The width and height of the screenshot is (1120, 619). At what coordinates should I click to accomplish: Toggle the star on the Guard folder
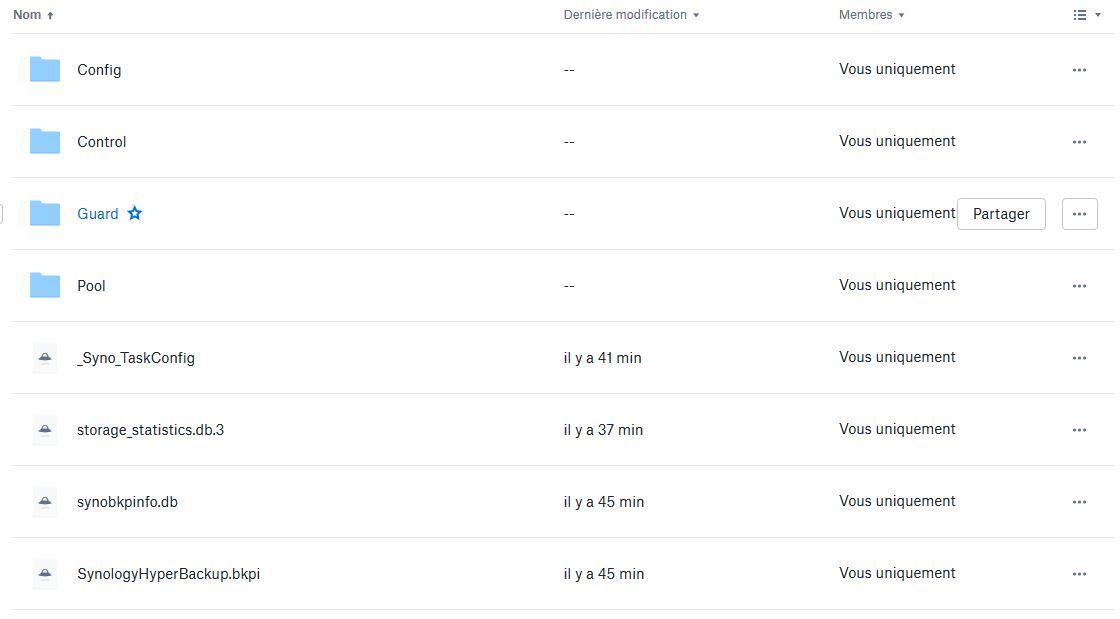(x=135, y=213)
